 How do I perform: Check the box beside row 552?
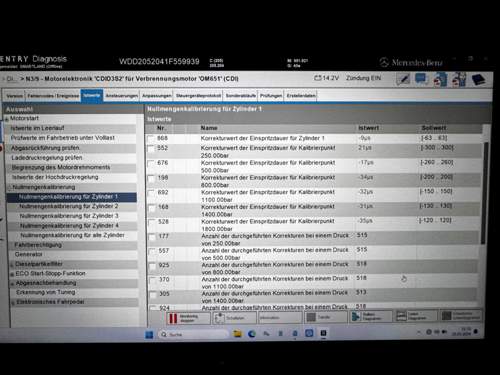(x=151, y=149)
